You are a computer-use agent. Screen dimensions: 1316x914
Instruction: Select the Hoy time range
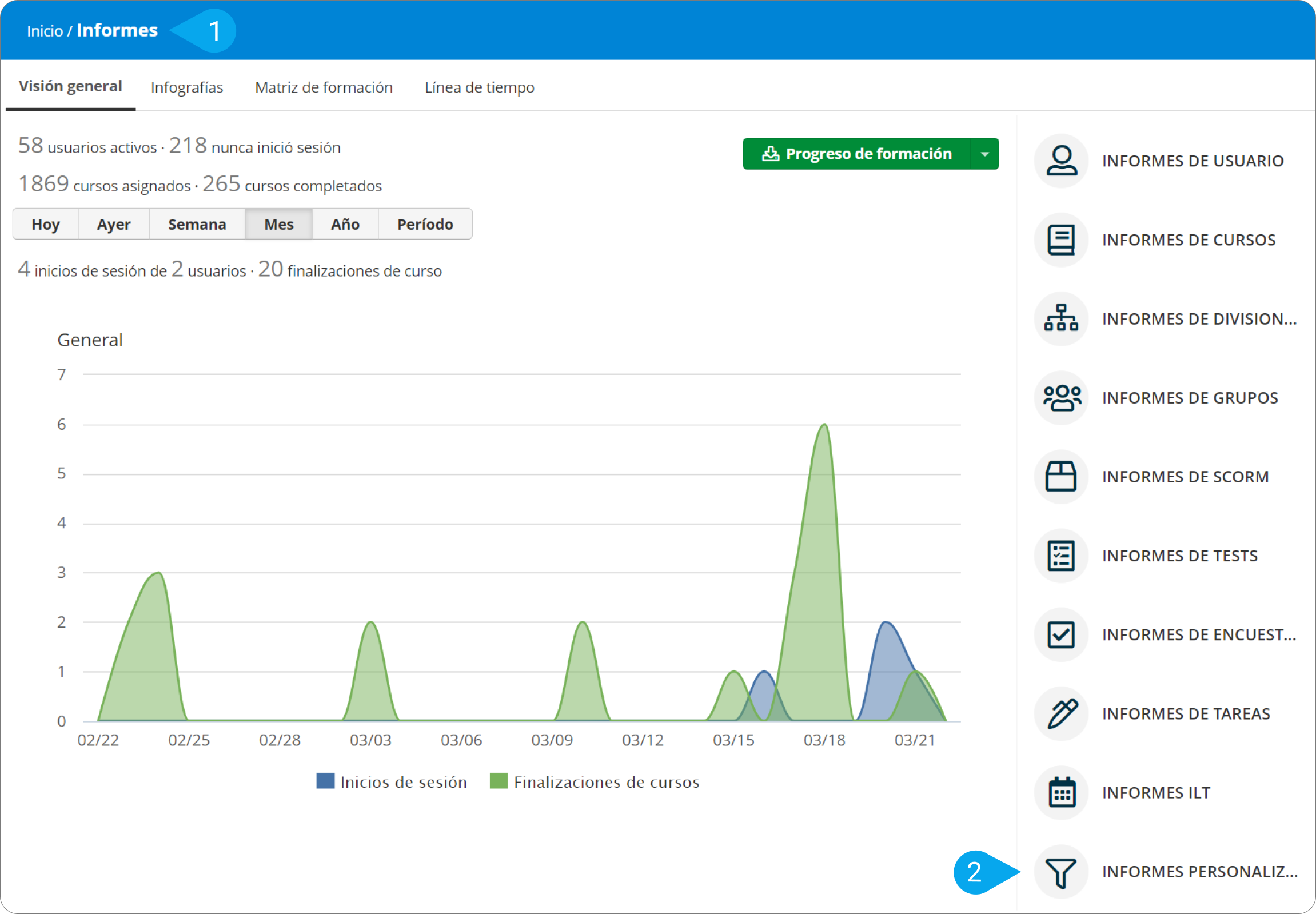45,224
